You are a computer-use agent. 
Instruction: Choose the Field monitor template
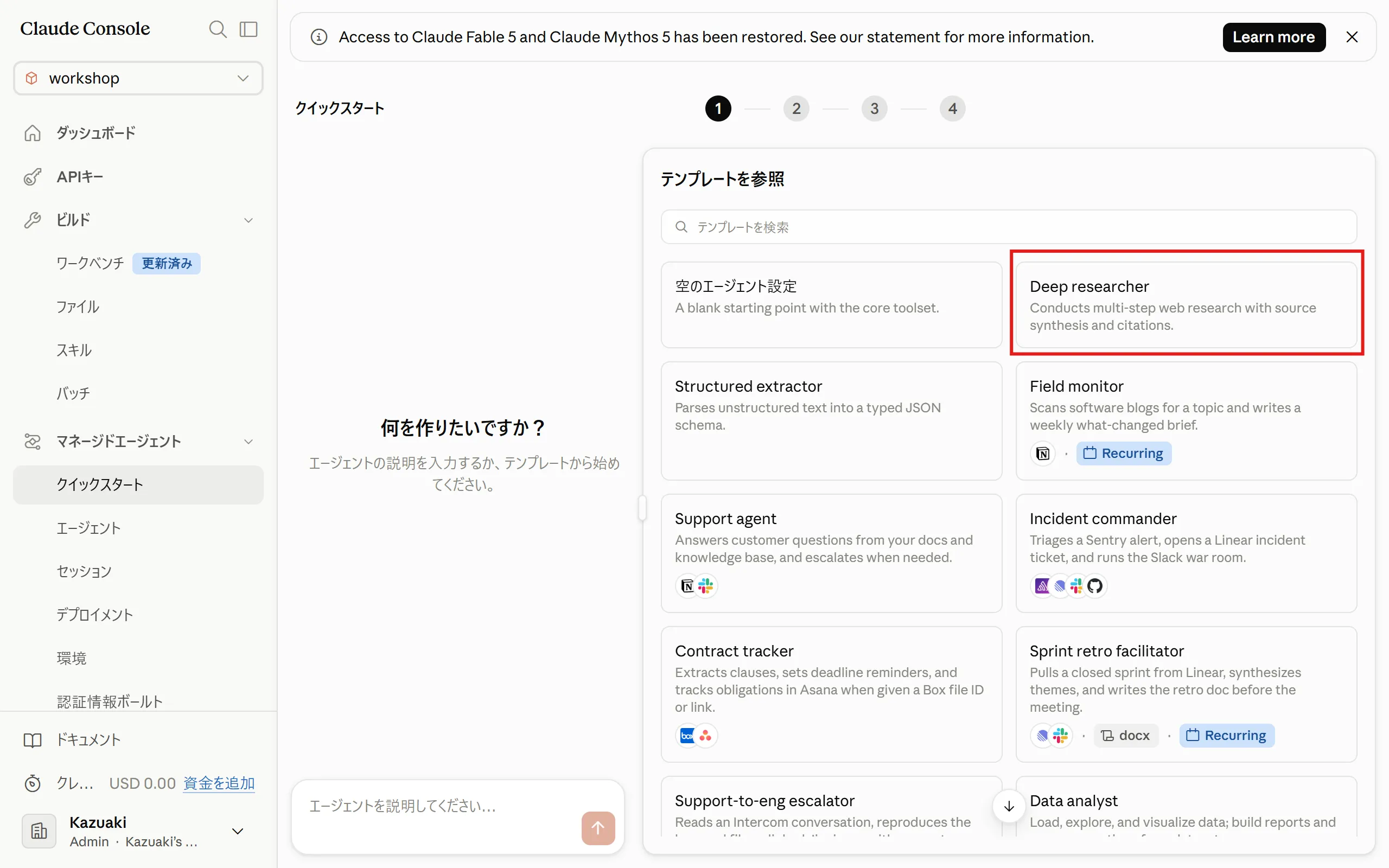click(x=1186, y=421)
